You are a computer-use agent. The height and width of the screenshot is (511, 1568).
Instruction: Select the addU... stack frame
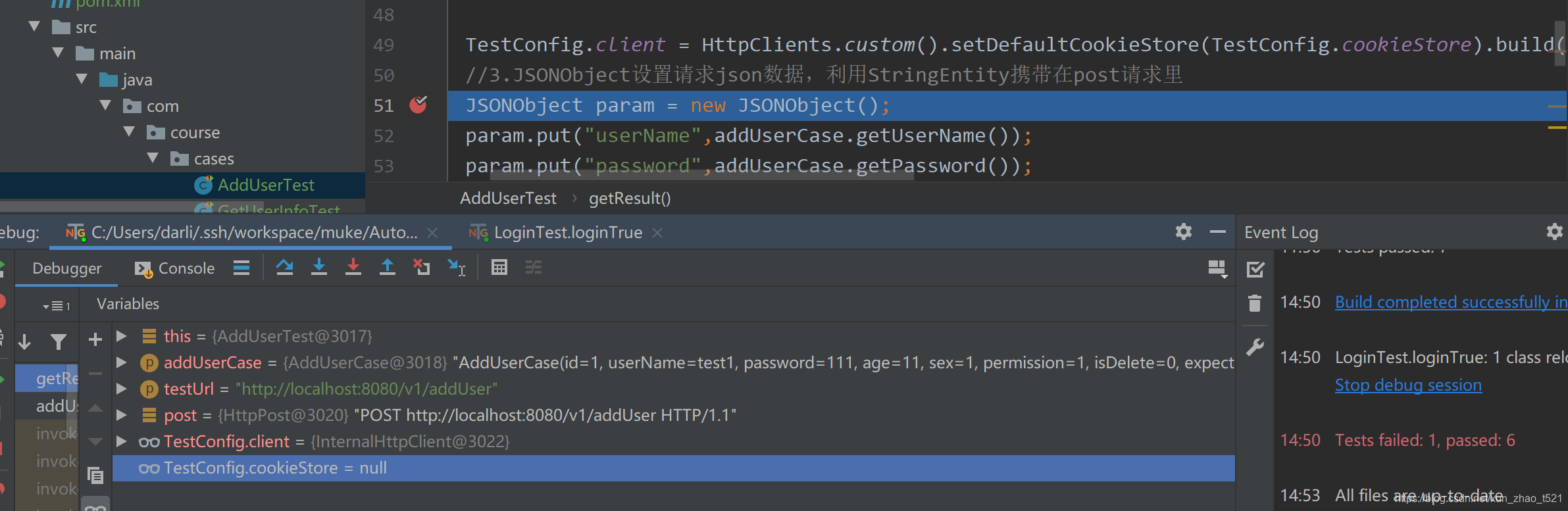[47, 406]
